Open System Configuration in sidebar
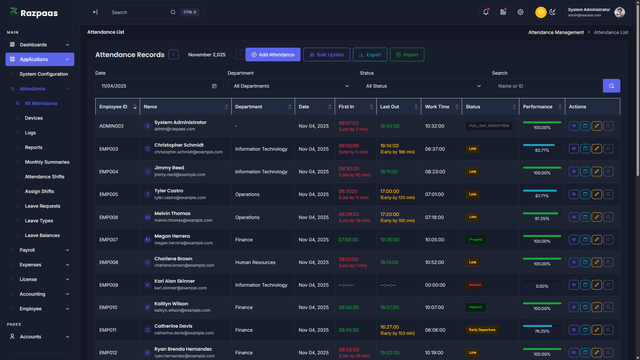The image size is (640, 360). click(44, 74)
